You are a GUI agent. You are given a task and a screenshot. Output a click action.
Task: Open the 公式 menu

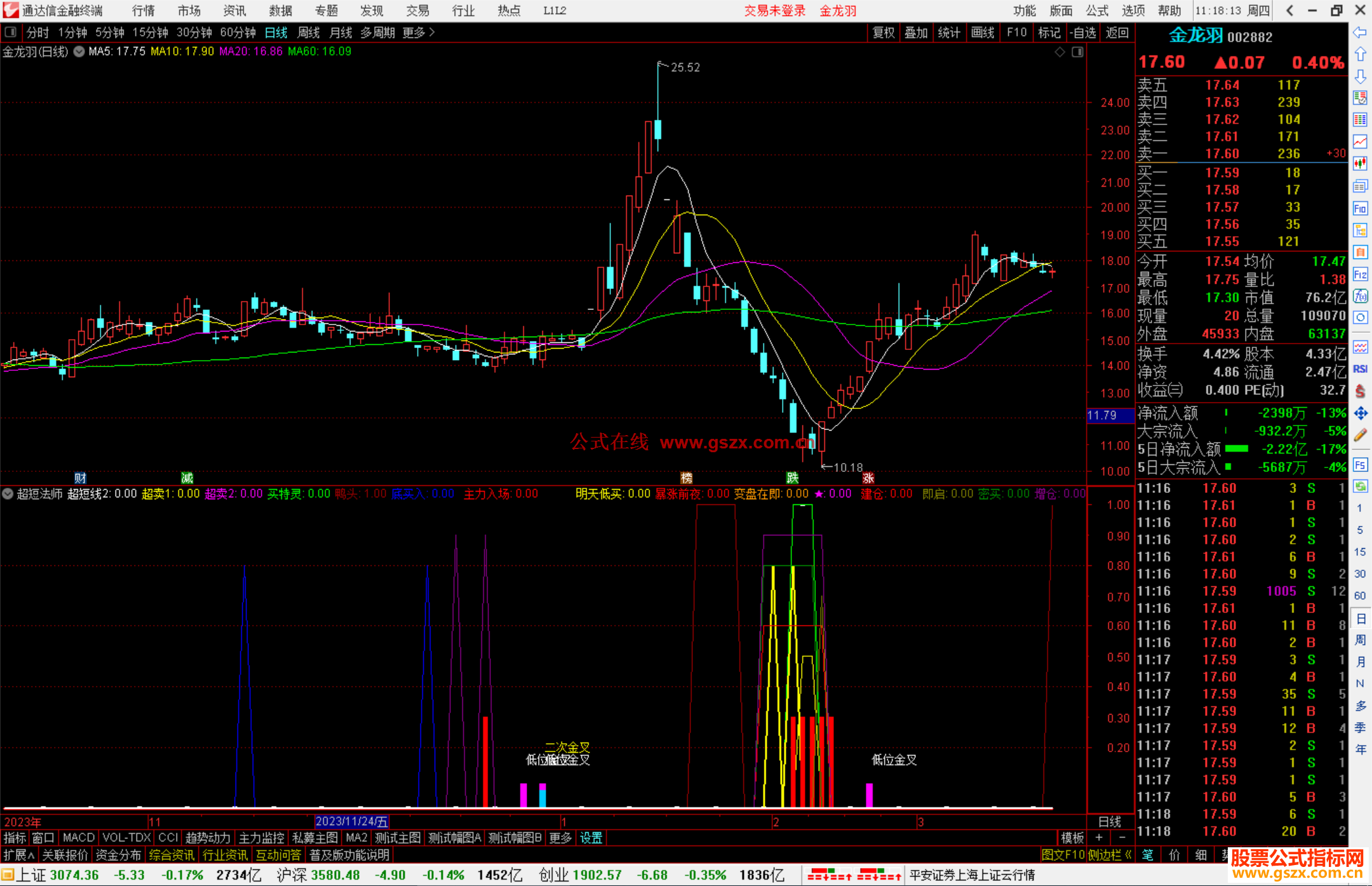(x=1097, y=11)
